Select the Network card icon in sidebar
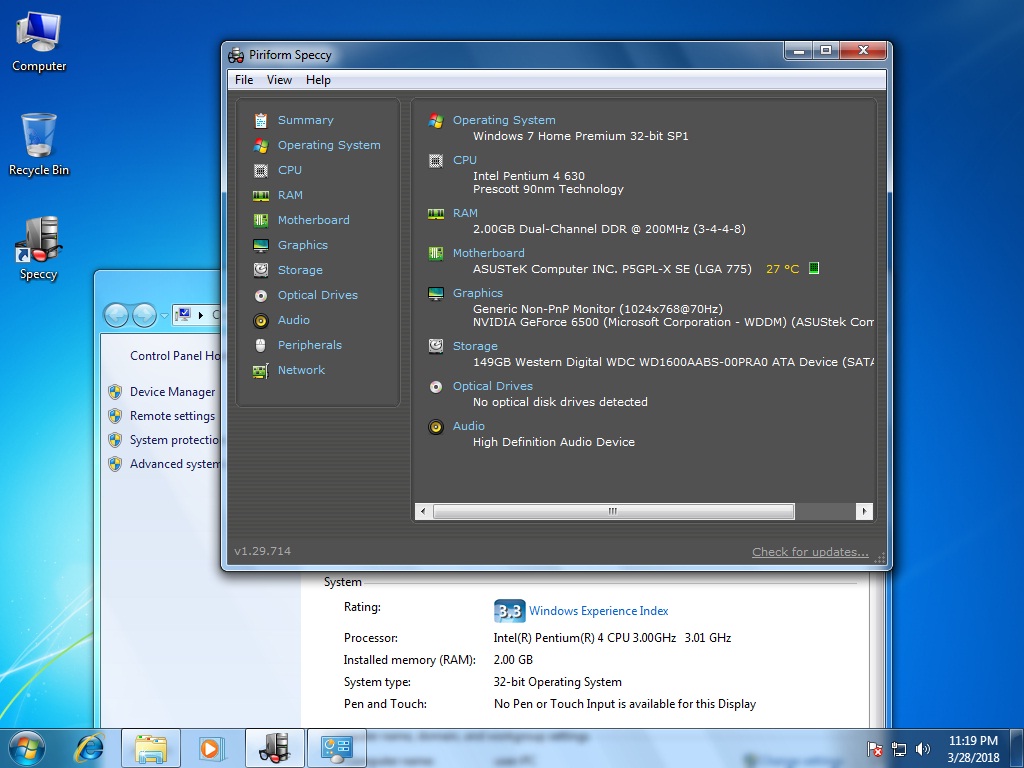The height and width of the screenshot is (768, 1024). coord(261,371)
